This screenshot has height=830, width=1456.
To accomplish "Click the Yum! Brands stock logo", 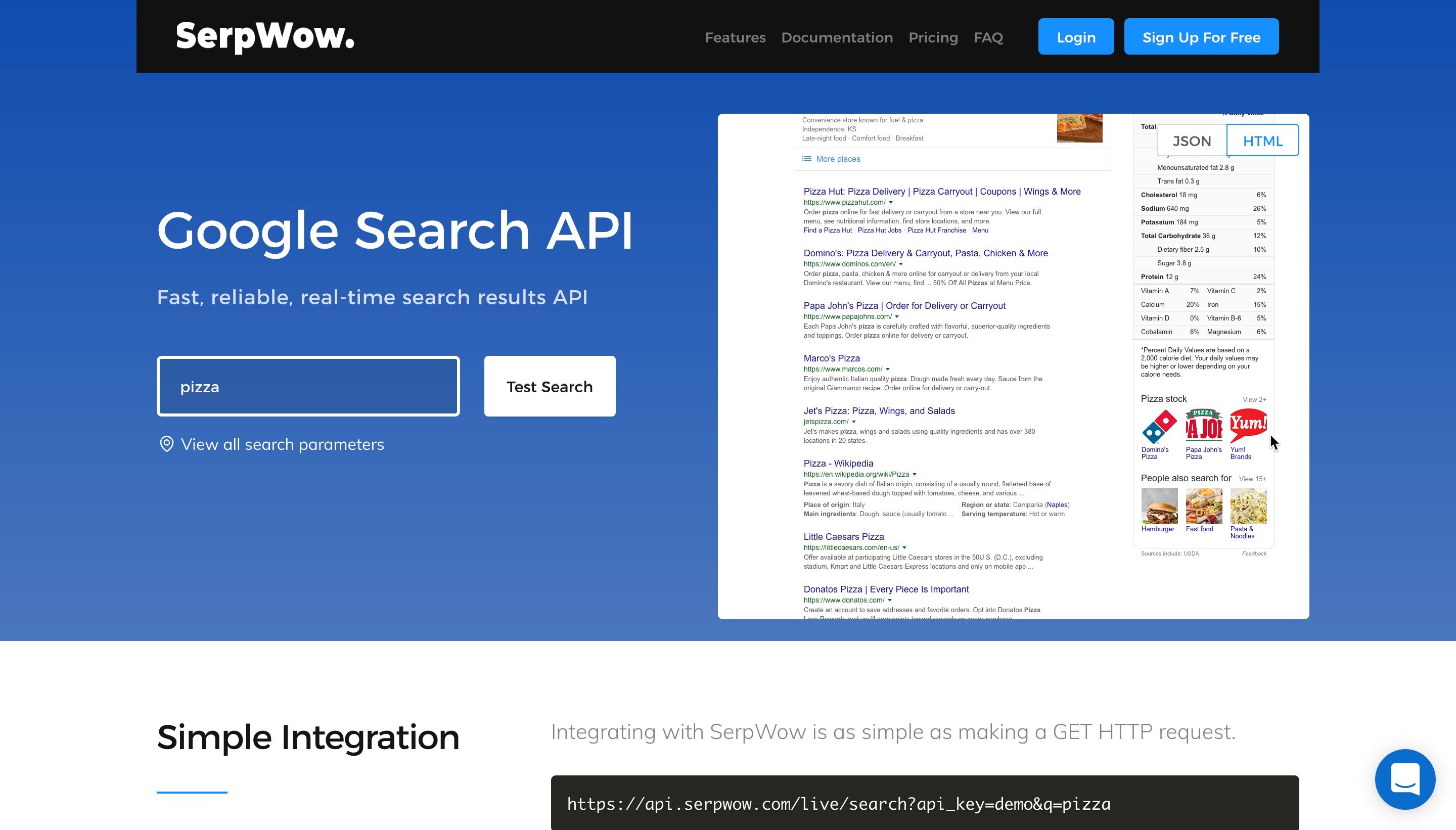I will 1248,426.
